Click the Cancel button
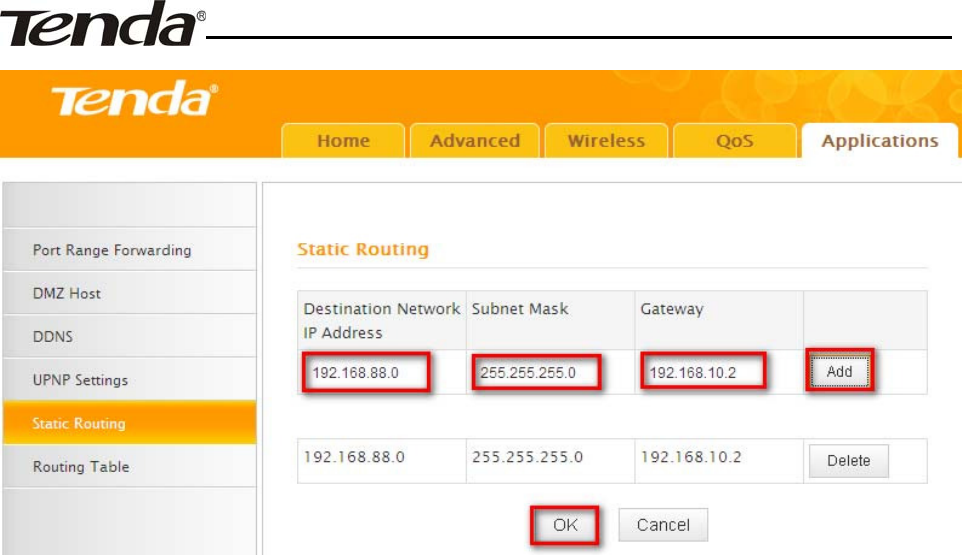This screenshot has height=555, width=962. 663,525
